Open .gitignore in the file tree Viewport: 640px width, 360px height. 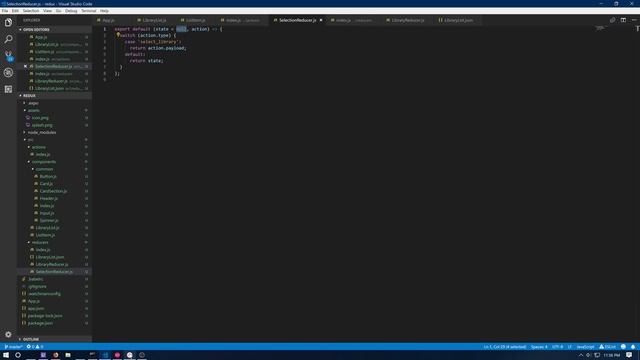coord(37,286)
